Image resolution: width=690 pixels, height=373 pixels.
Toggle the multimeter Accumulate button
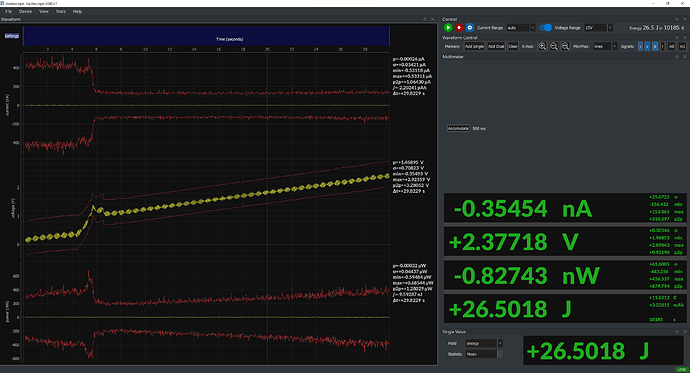(458, 128)
